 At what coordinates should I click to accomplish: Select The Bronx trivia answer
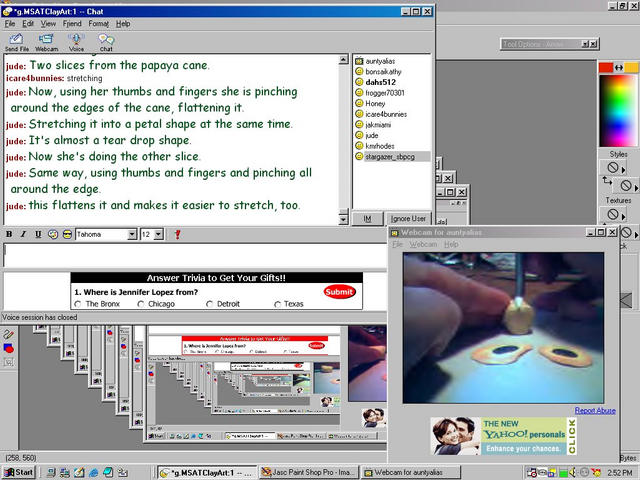tap(78, 304)
